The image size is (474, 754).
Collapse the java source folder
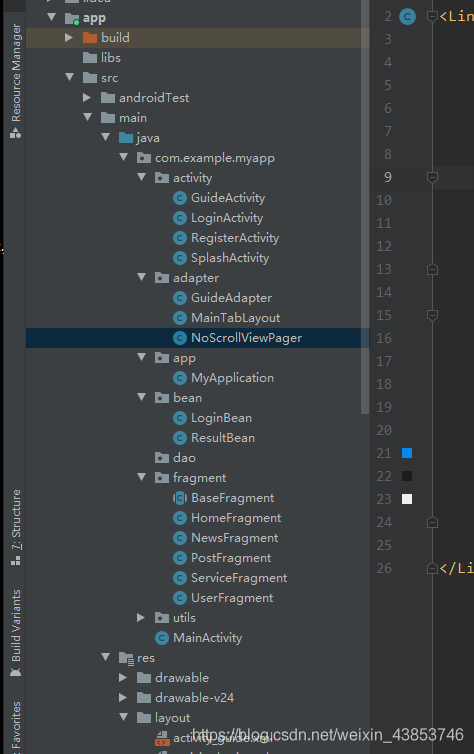click(x=106, y=137)
